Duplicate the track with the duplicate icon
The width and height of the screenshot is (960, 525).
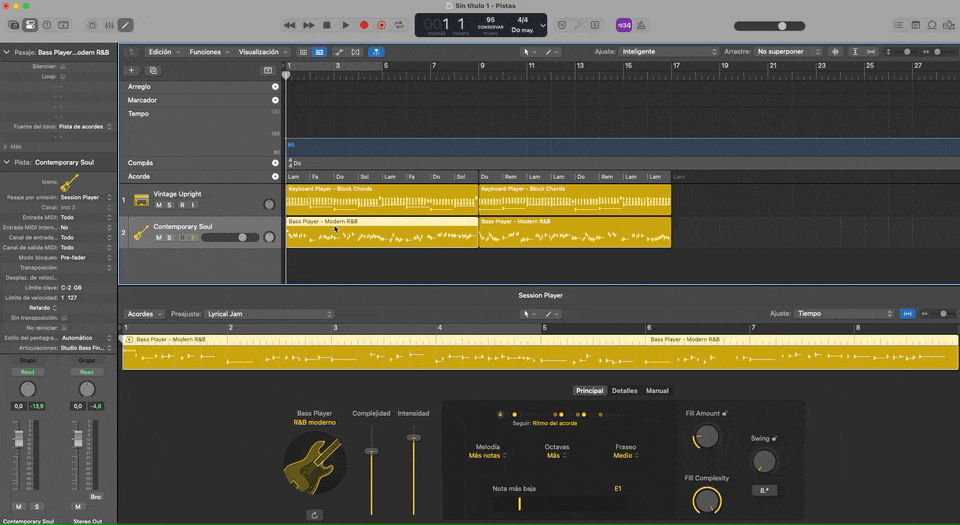tap(153, 70)
